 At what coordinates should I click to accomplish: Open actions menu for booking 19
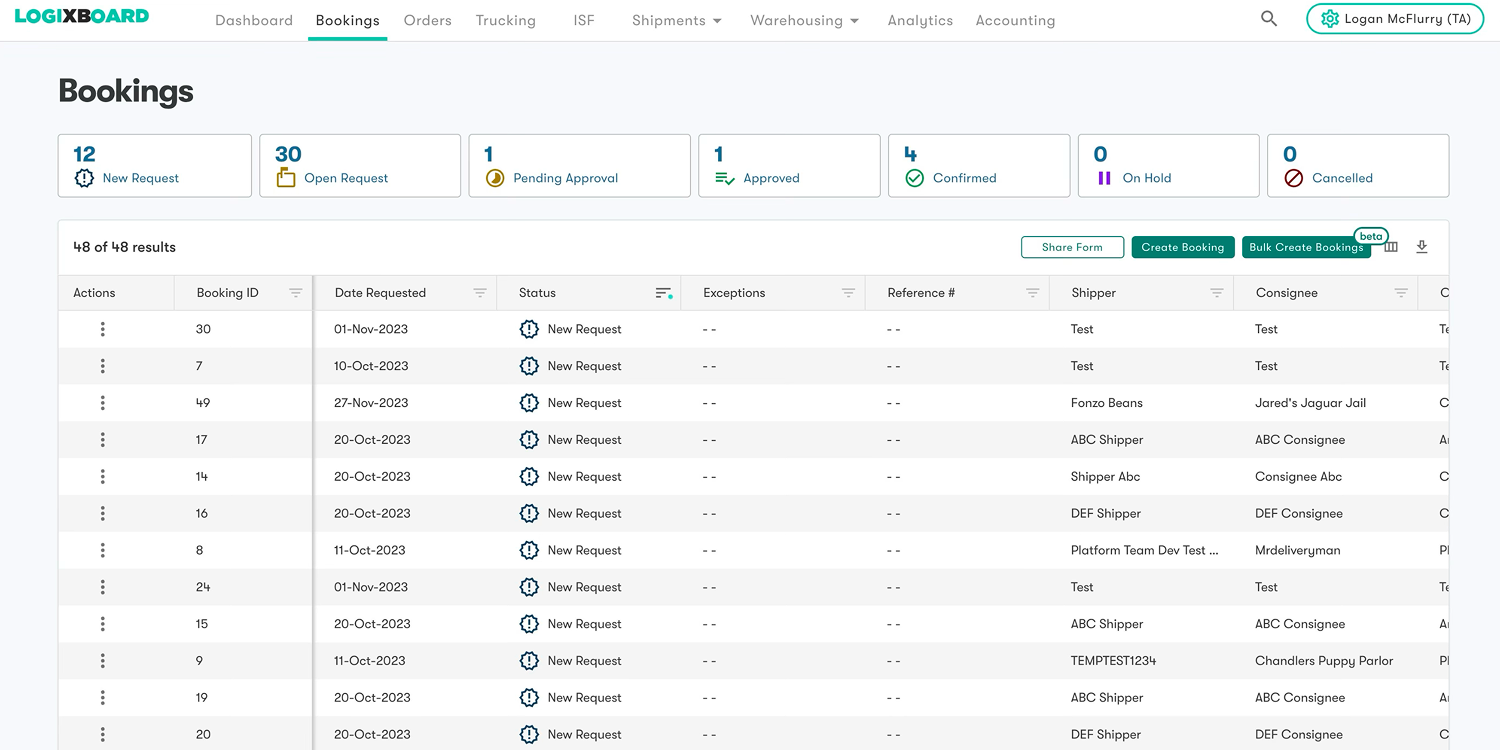[x=103, y=698]
